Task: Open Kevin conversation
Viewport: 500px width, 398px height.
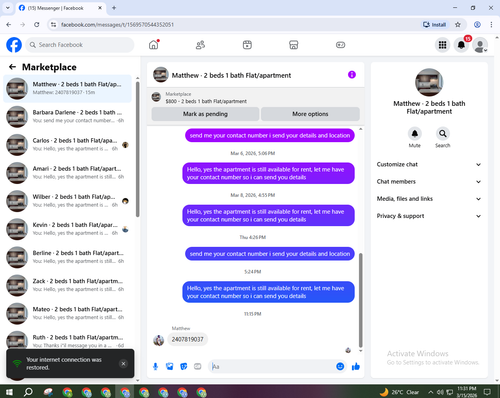Action: click(68, 229)
